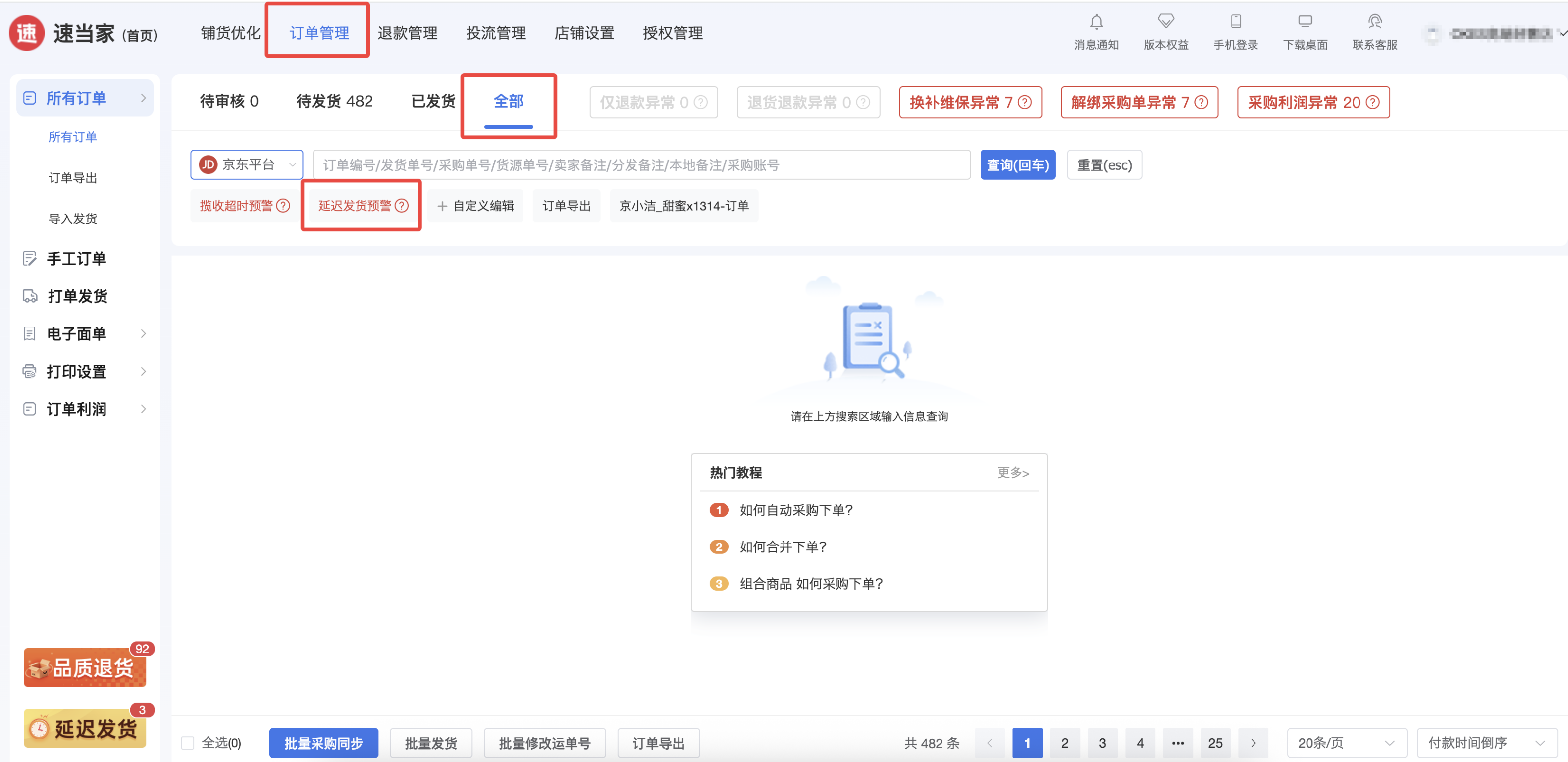The image size is (1568, 762).
Task: Open the 京东平台 platform dropdown
Action: pyautogui.click(x=247, y=165)
